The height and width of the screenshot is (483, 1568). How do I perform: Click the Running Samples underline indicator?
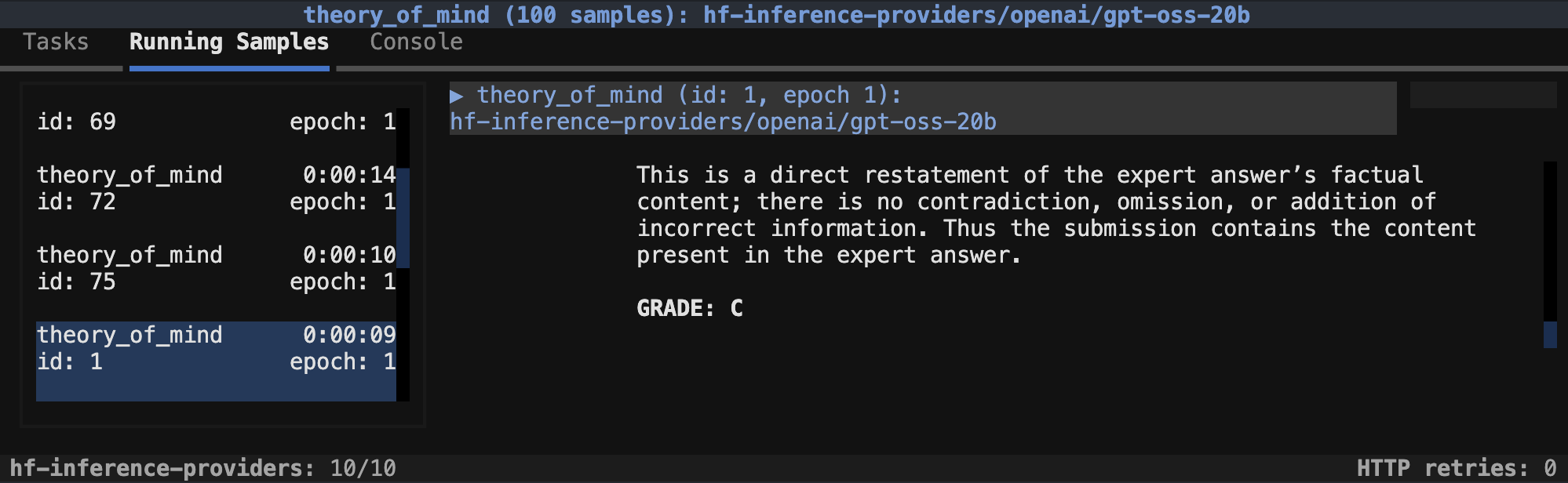[228, 69]
